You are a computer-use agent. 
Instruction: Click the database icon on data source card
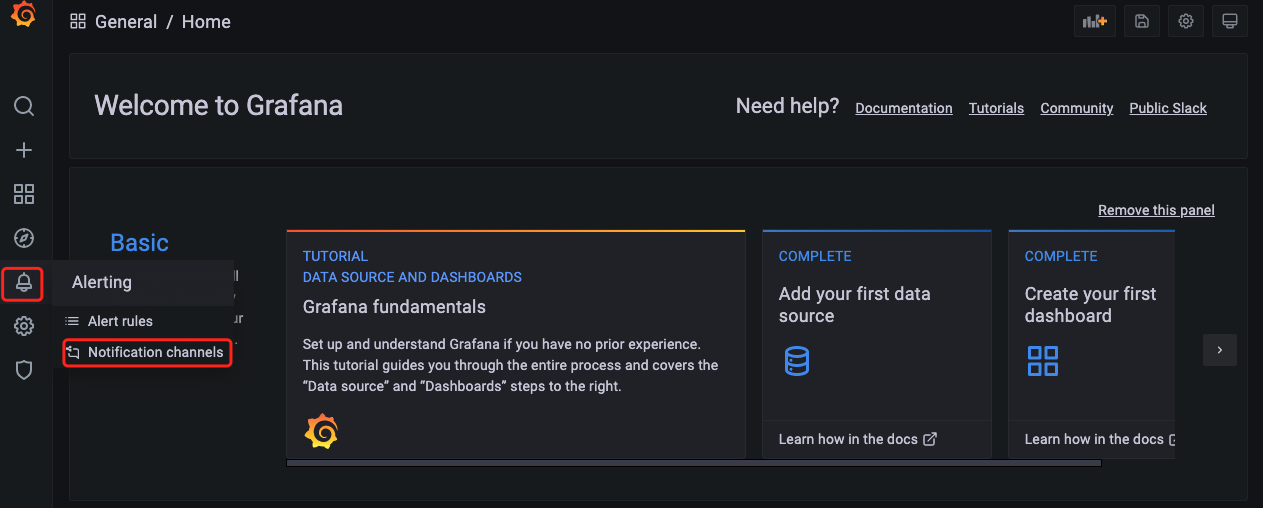797,360
